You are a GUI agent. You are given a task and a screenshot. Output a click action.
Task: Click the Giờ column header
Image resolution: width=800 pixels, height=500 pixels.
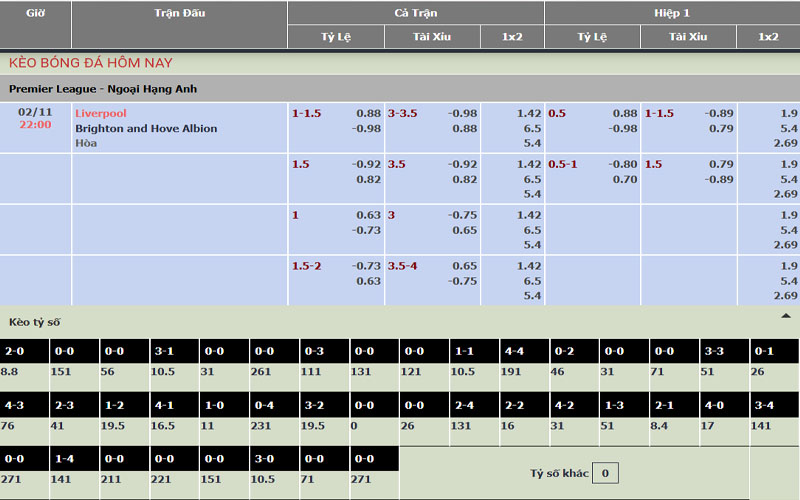(35, 13)
